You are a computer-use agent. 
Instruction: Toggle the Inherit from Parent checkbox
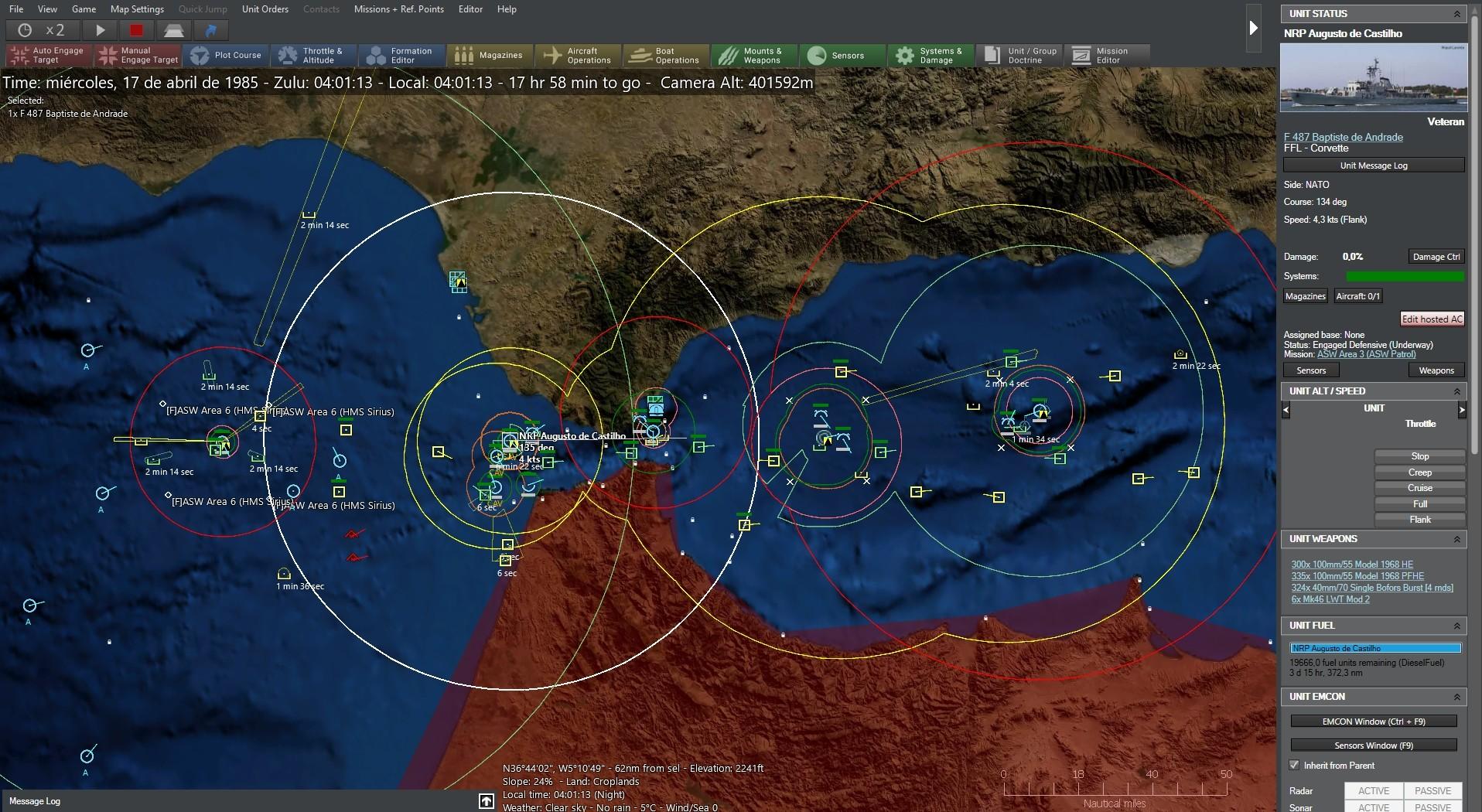pyautogui.click(x=1295, y=765)
